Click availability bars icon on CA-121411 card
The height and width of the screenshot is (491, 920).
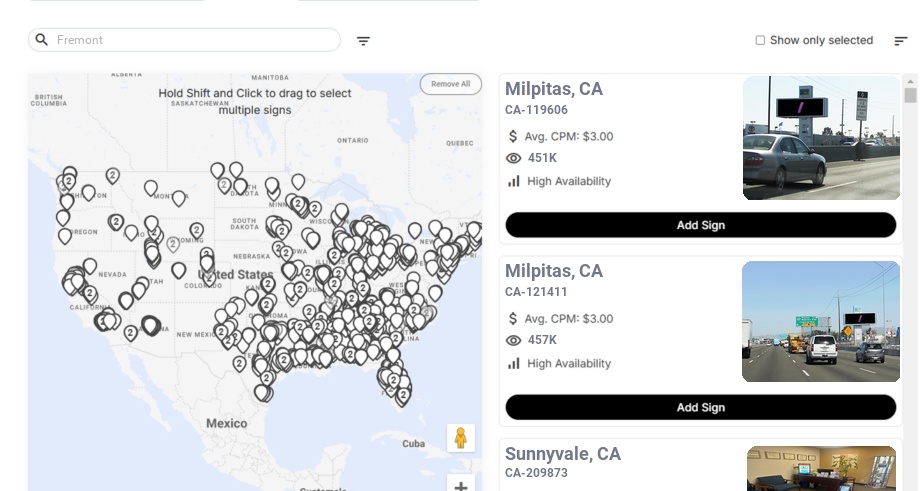click(514, 363)
